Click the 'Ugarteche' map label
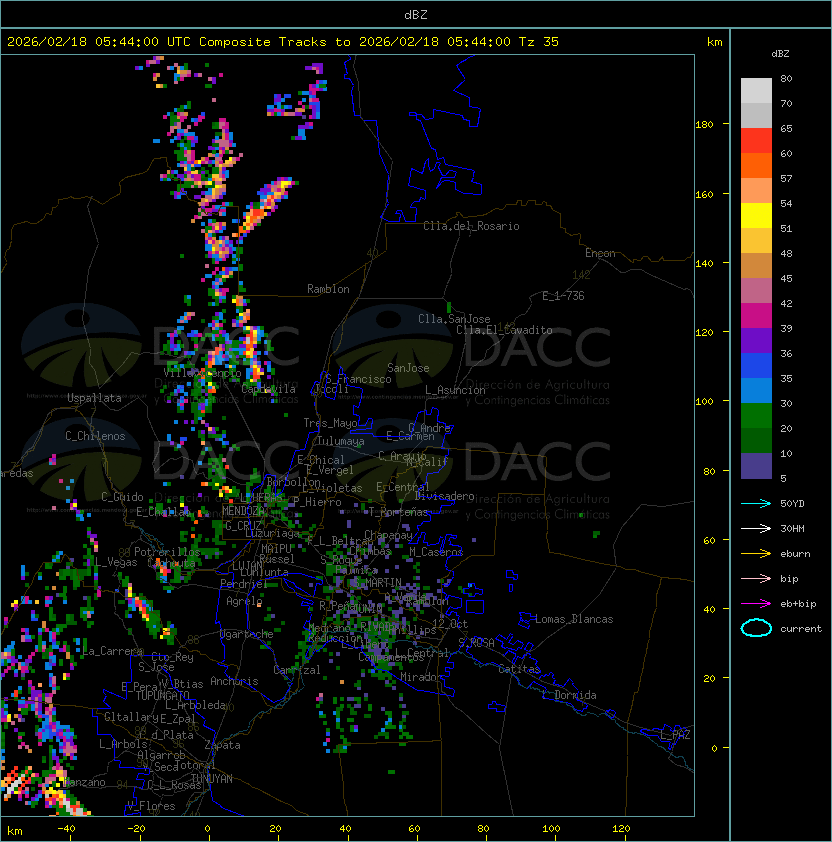This screenshot has width=832, height=842. (247, 634)
